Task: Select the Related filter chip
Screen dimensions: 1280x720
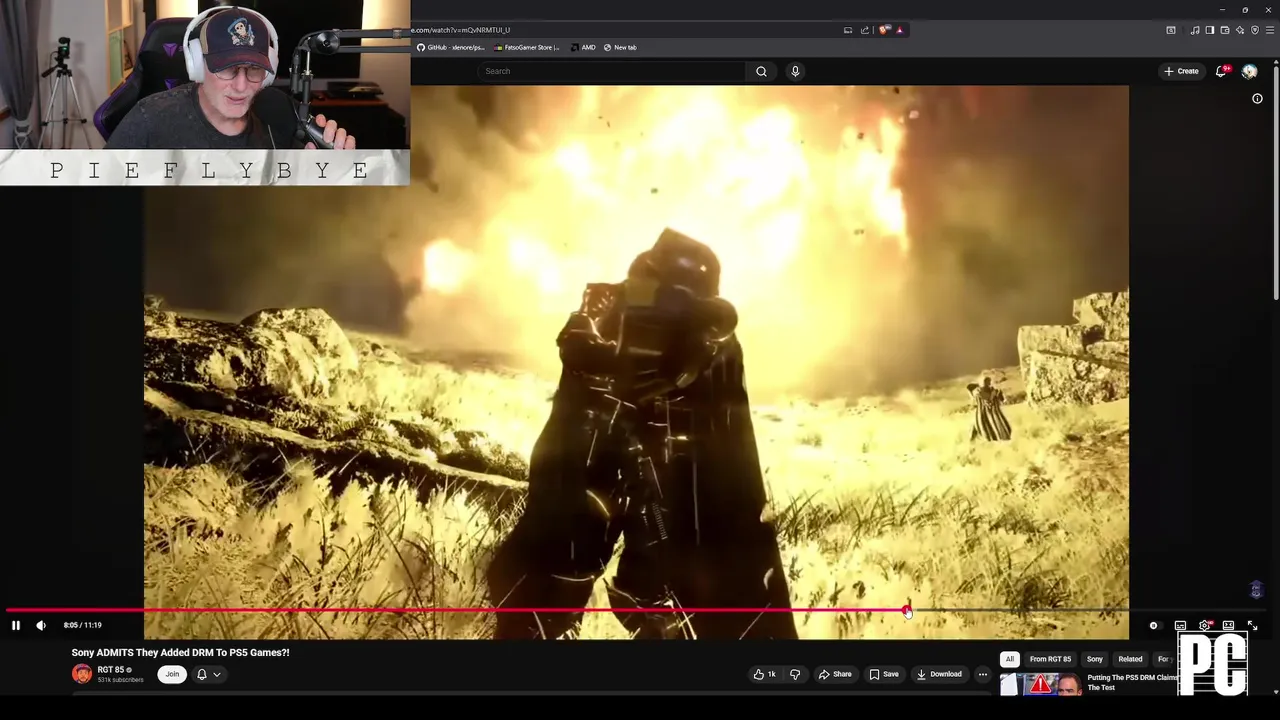Action: point(1130,659)
